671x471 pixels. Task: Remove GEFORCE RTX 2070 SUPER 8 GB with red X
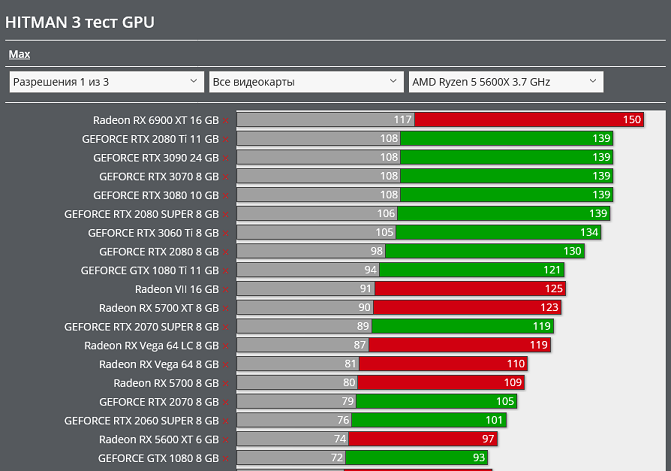tap(226, 328)
